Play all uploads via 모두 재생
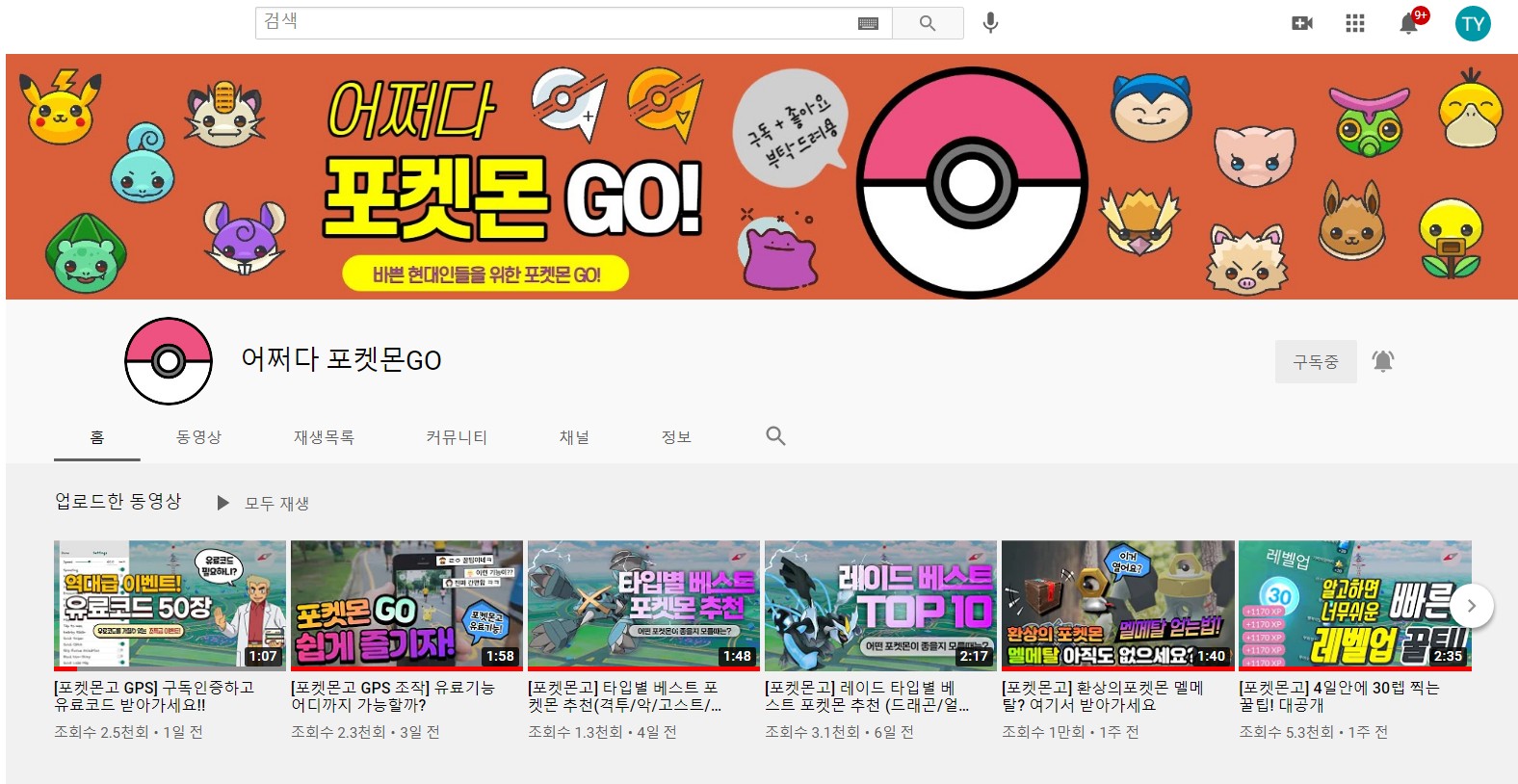 coord(263,503)
